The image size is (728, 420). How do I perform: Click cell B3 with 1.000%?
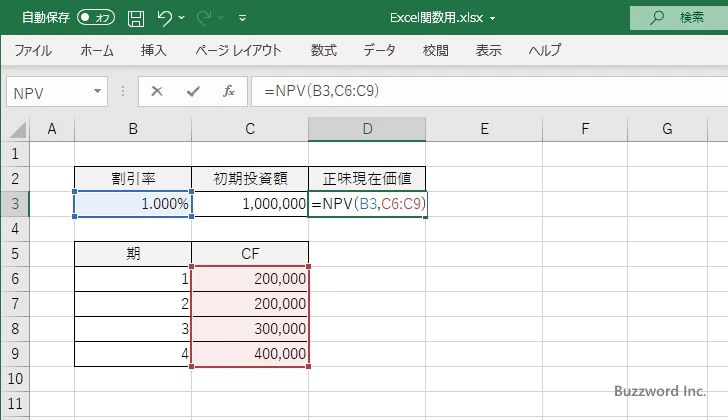(133, 204)
